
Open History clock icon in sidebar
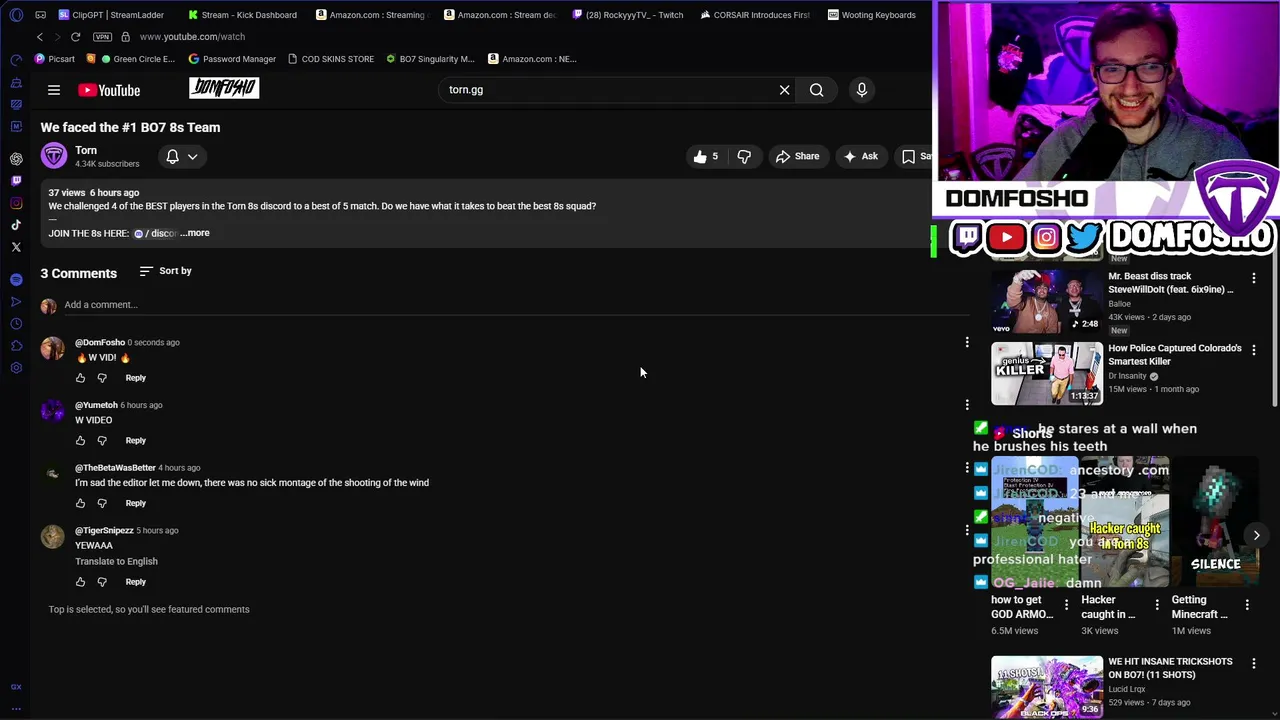click(16, 324)
